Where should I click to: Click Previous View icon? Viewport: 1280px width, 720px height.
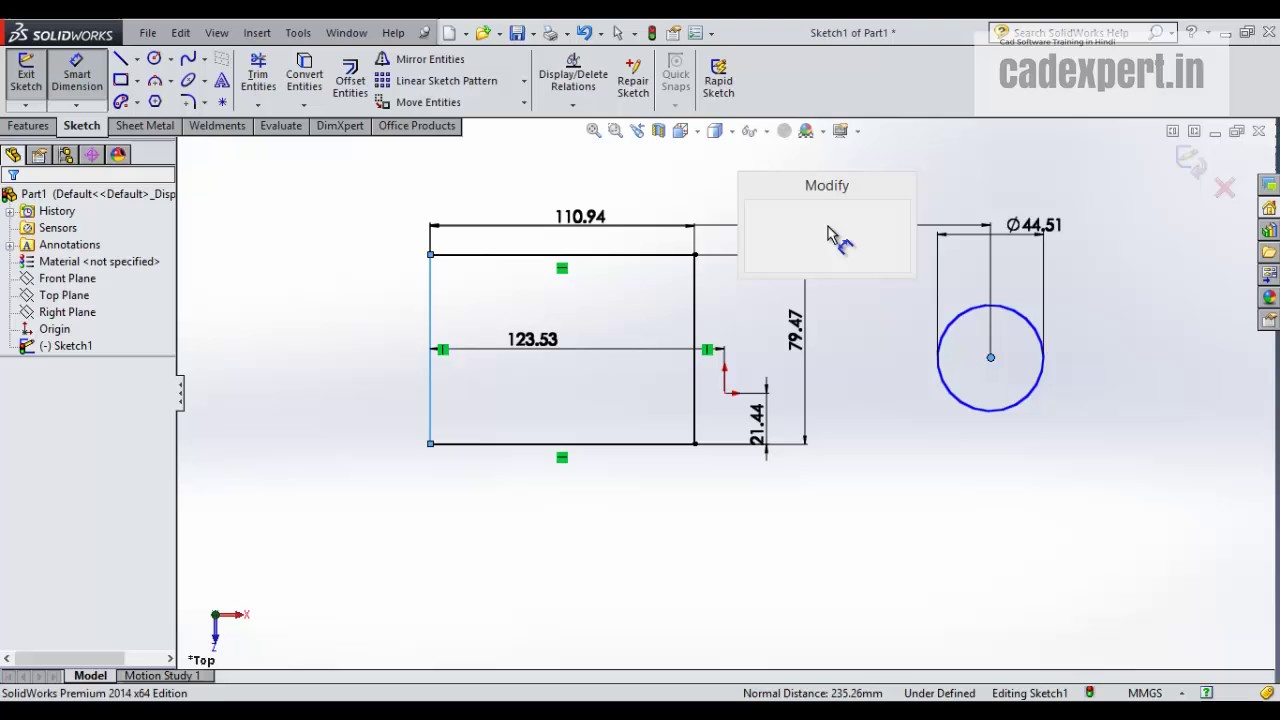pyautogui.click(x=637, y=131)
